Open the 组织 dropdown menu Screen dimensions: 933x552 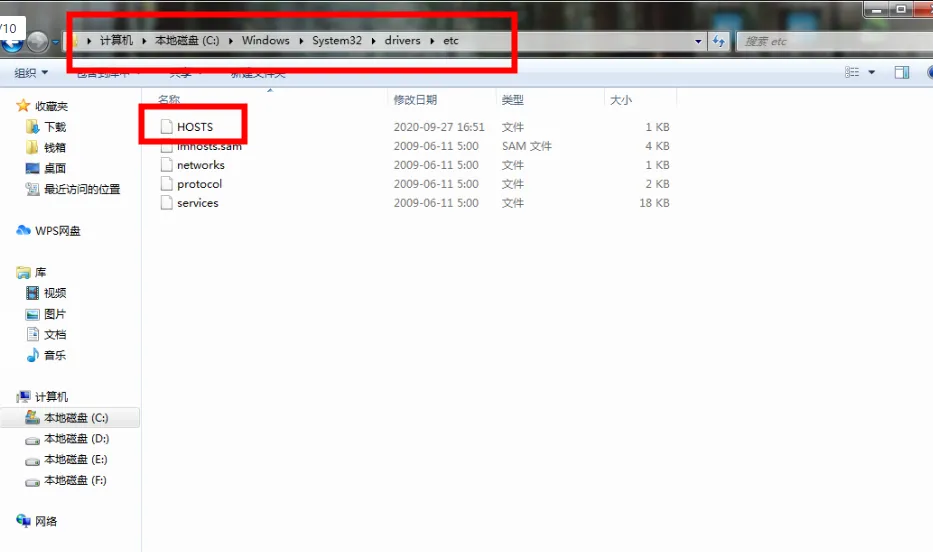click(x=30, y=73)
